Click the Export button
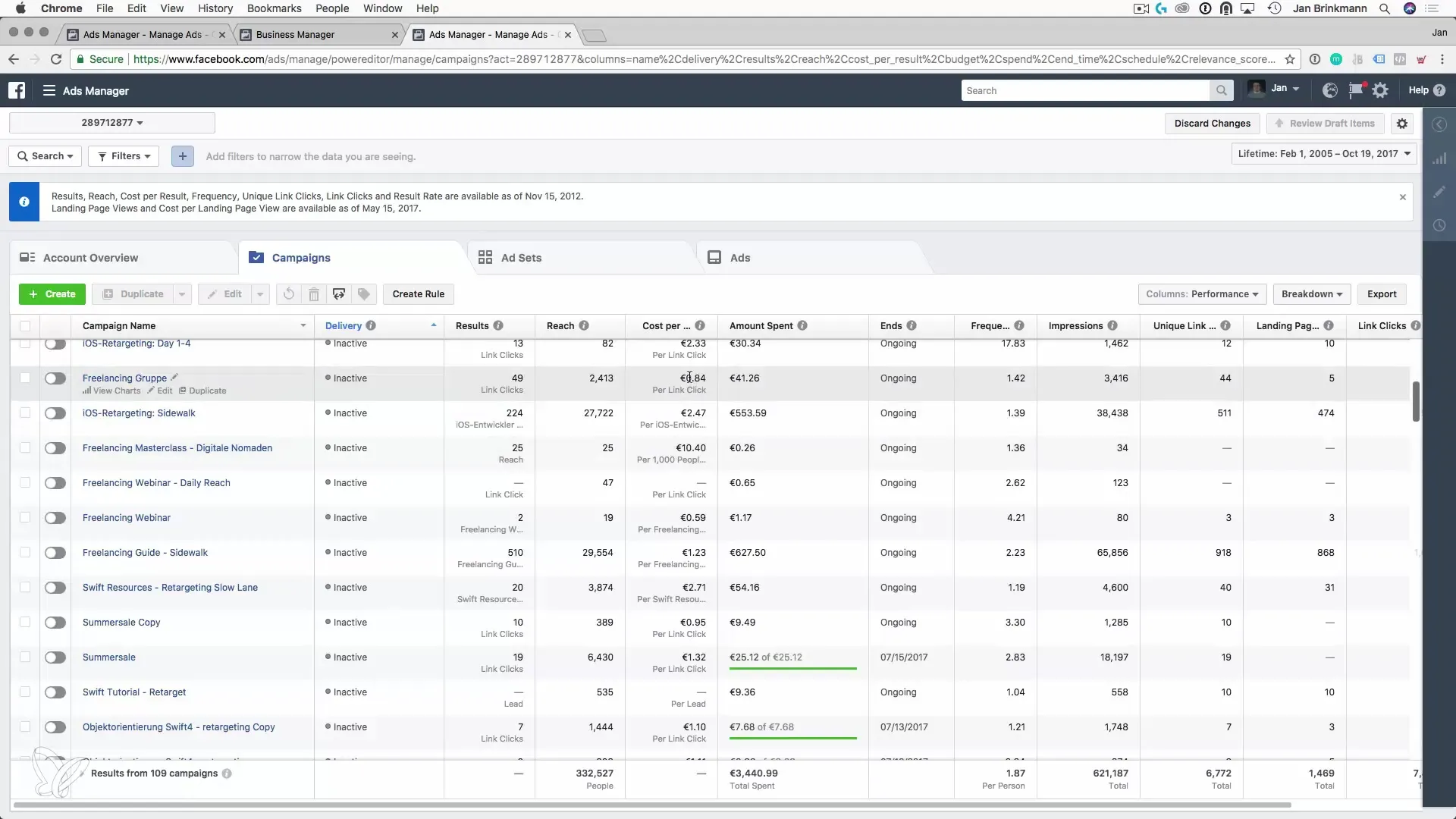Viewport: 1456px width, 819px height. pos(1382,294)
